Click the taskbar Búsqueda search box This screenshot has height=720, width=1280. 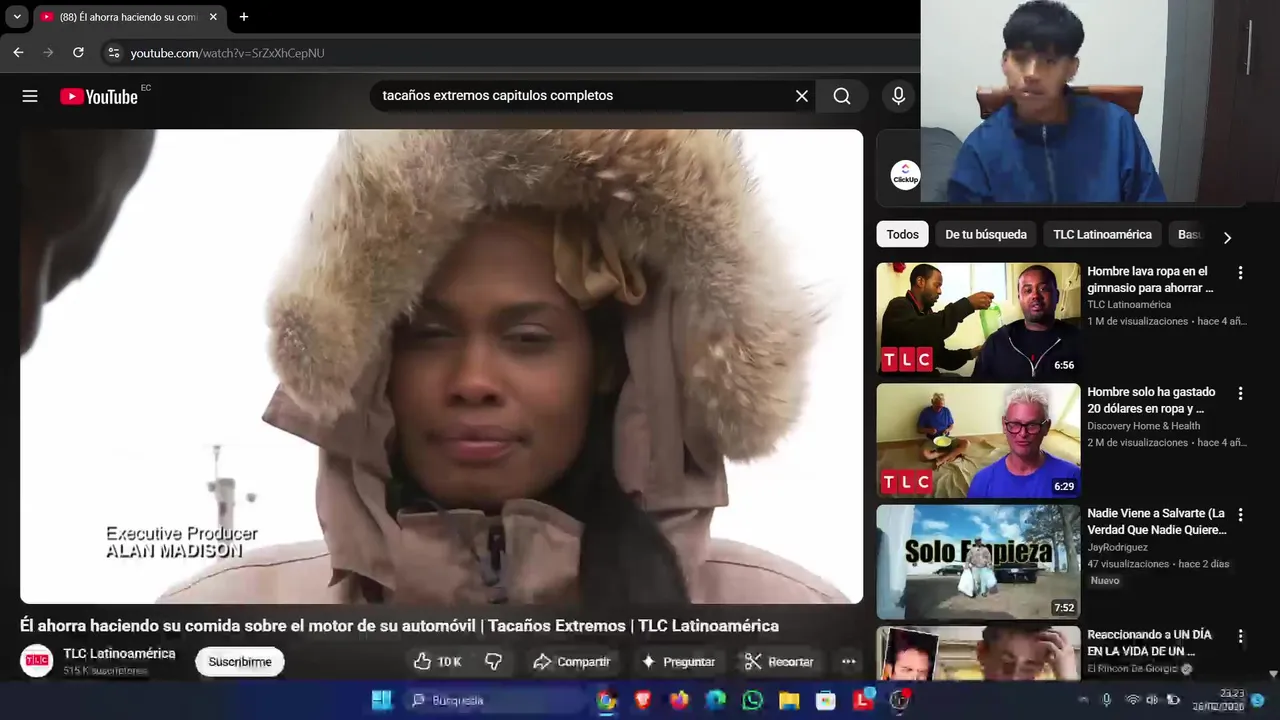[x=494, y=700]
